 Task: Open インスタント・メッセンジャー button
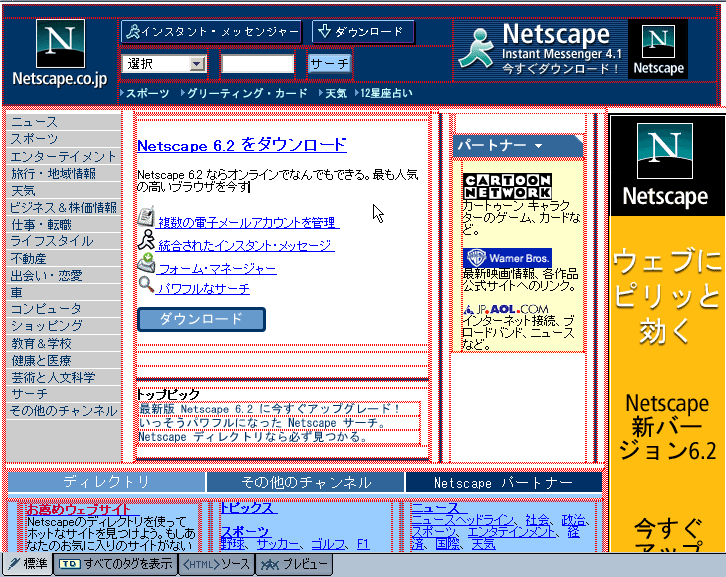pyautogui.click(x=211, y=32)
